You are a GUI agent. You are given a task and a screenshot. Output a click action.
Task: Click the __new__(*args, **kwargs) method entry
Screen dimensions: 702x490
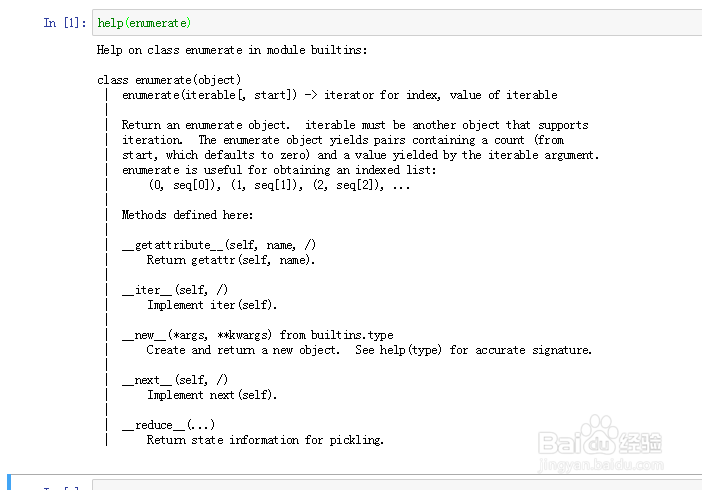tap(257, 335)
